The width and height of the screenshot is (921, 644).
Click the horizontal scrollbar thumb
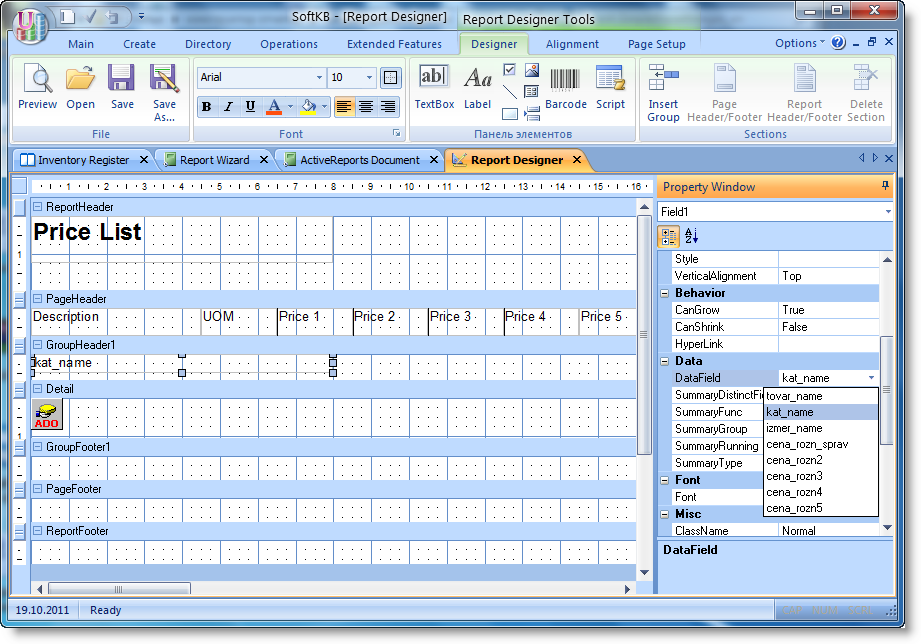pos(119,589)
